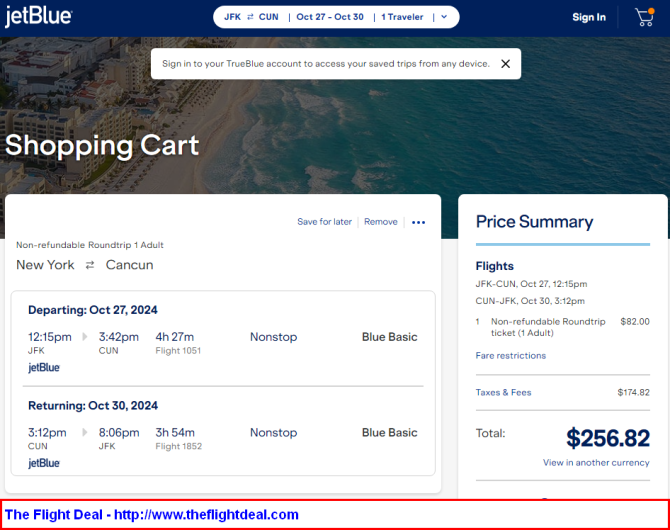
Task: Click Save for later
Action: (x=324, y=222)
